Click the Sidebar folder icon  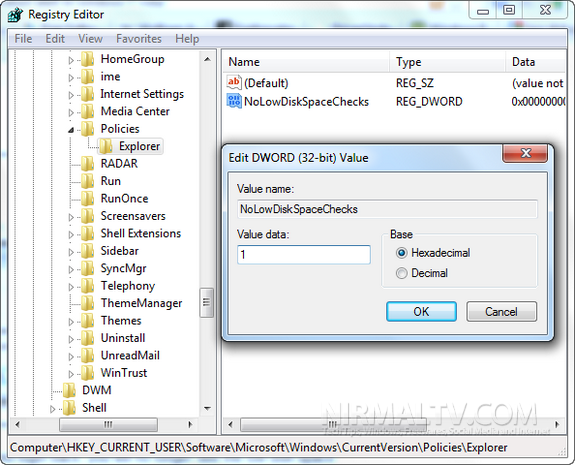tap(88, 251)
